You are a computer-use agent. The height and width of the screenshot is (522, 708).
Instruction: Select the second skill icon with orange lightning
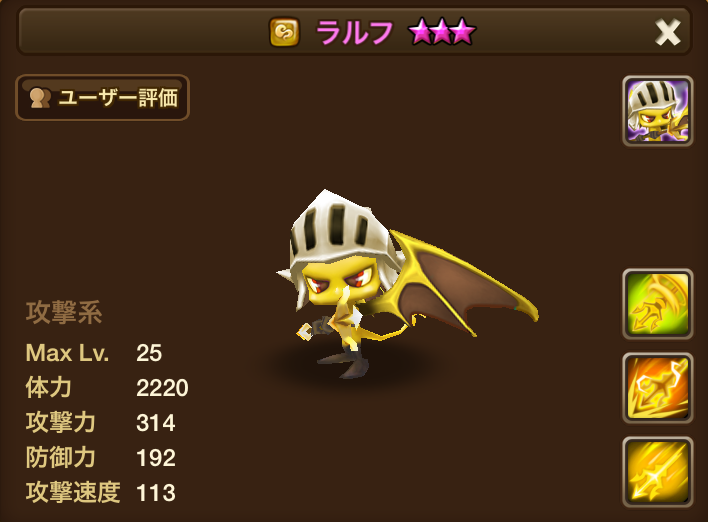click(657, 388)
